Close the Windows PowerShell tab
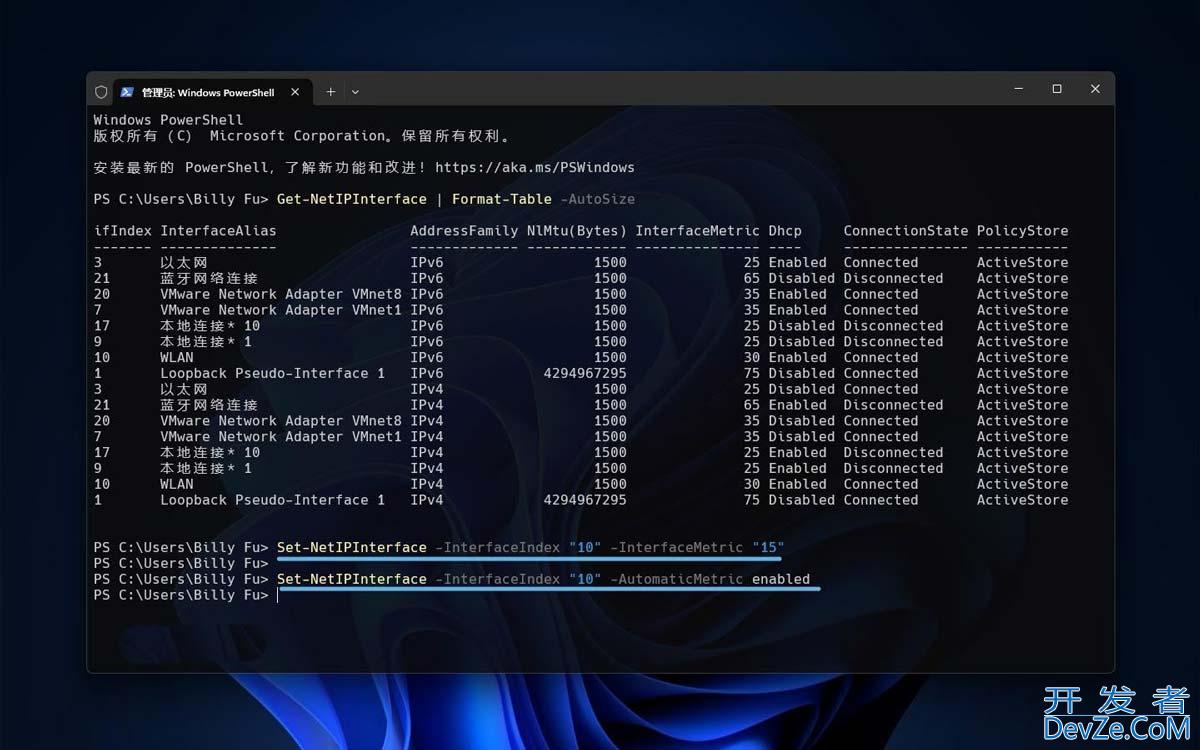The image size is (1200, 750). (295, 92)
